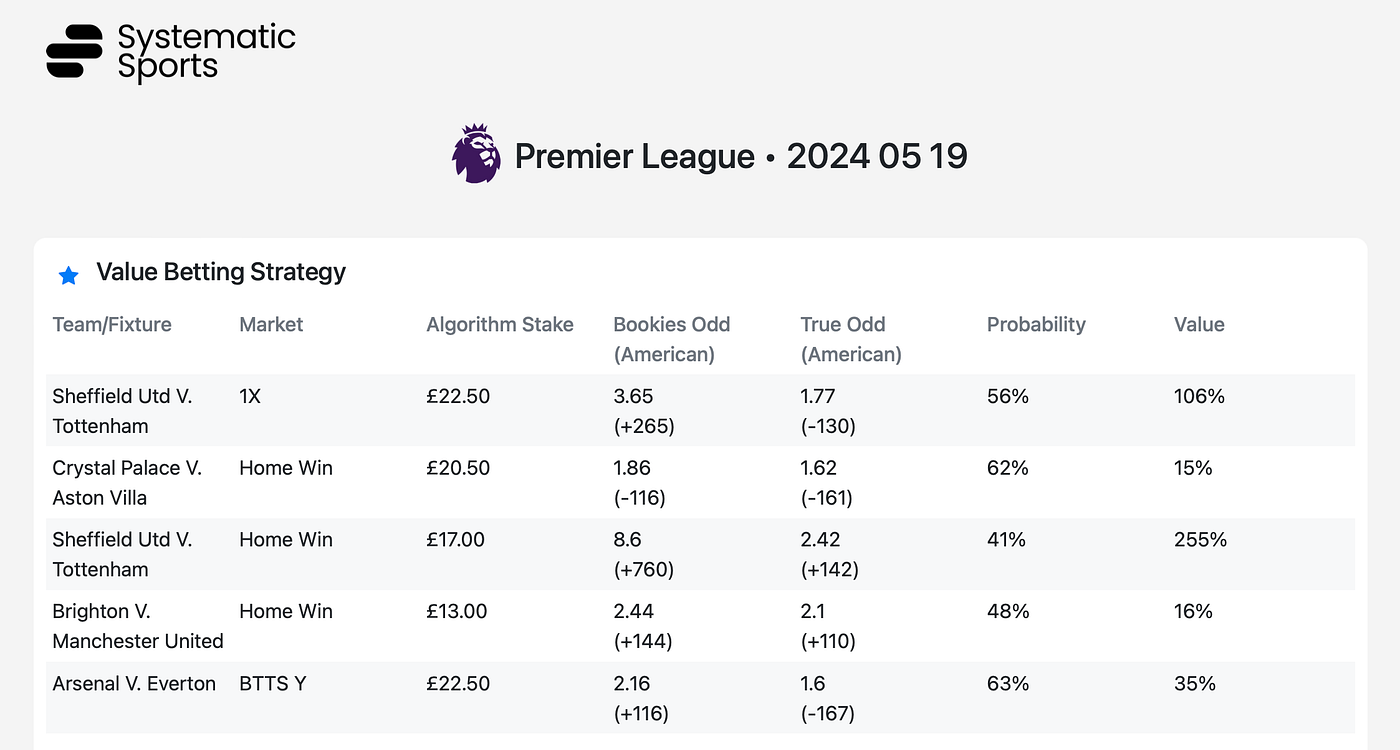Click the Probability column header
The image size is (1400, 750).
(x=1036, y=324)
